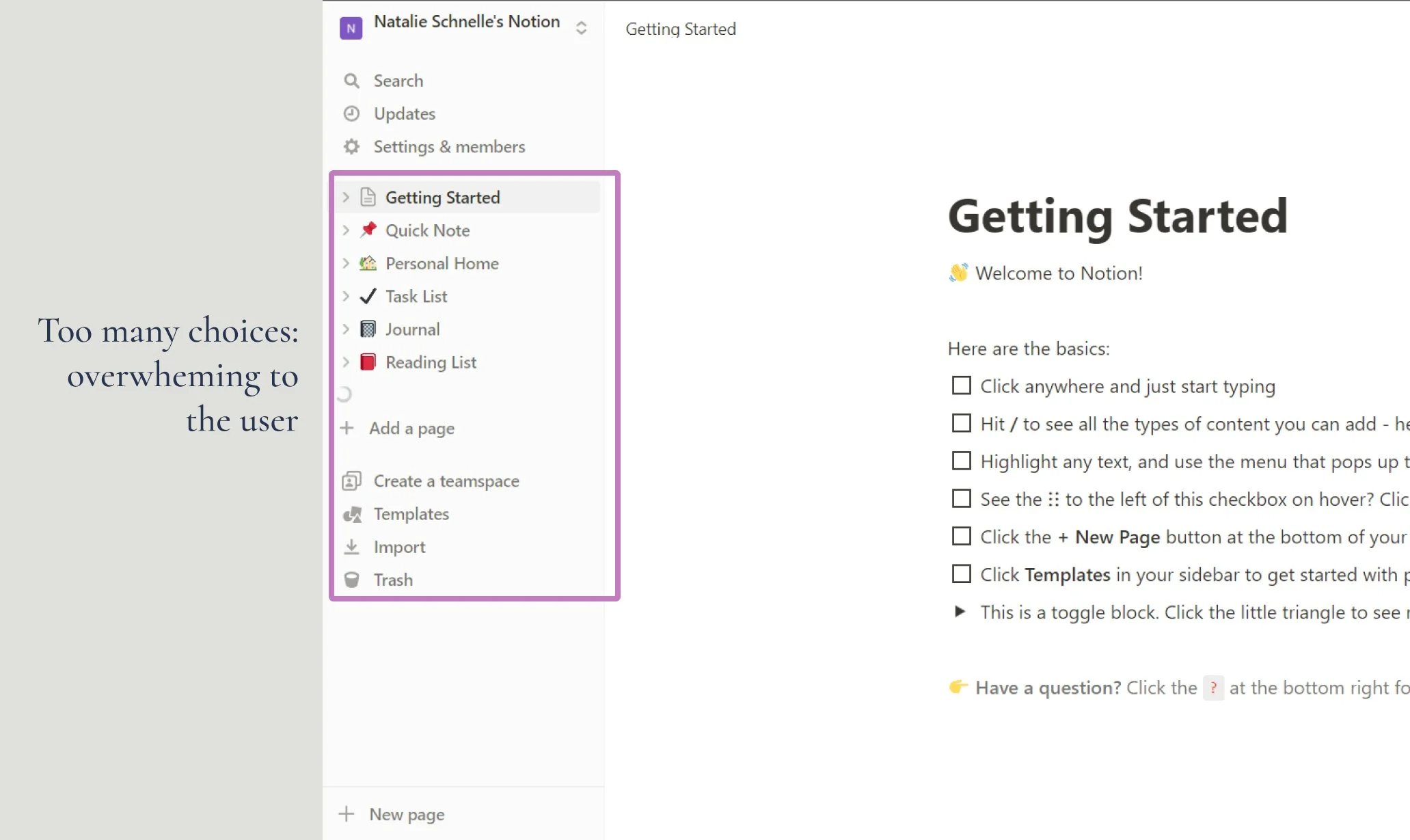Open the Task List page
Viewport: 1410px width, 840px height.
point(416,296)
